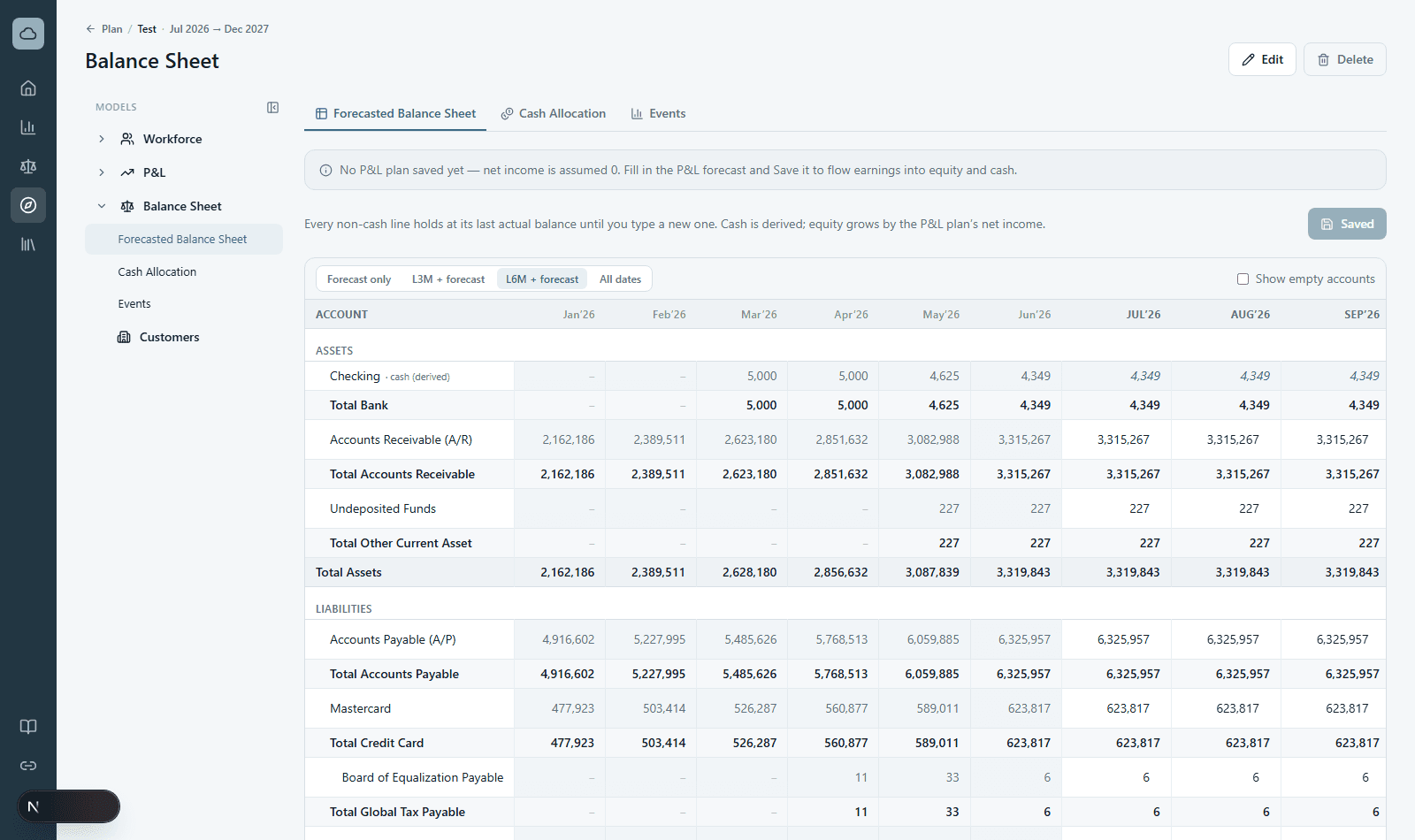Image resolution: width=1415 pixels, height=840 pixels.
Task: Open the bar chart icon in sidebar
Action: coord(28,127)
